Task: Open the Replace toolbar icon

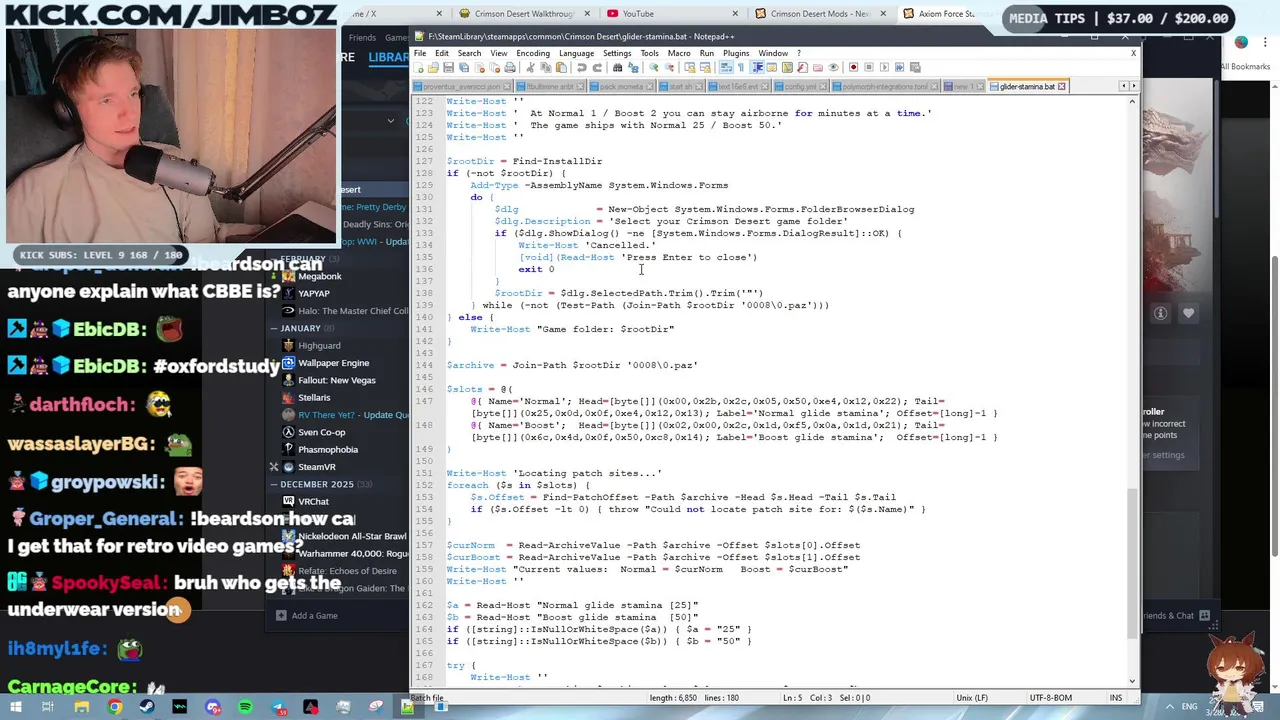Action: [x=634, y=67]
